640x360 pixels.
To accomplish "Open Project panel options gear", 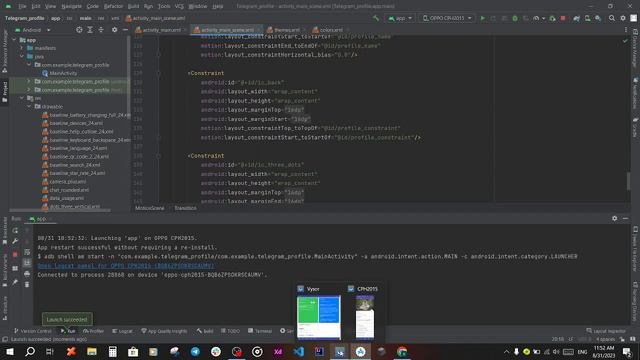I will [114, 30].
